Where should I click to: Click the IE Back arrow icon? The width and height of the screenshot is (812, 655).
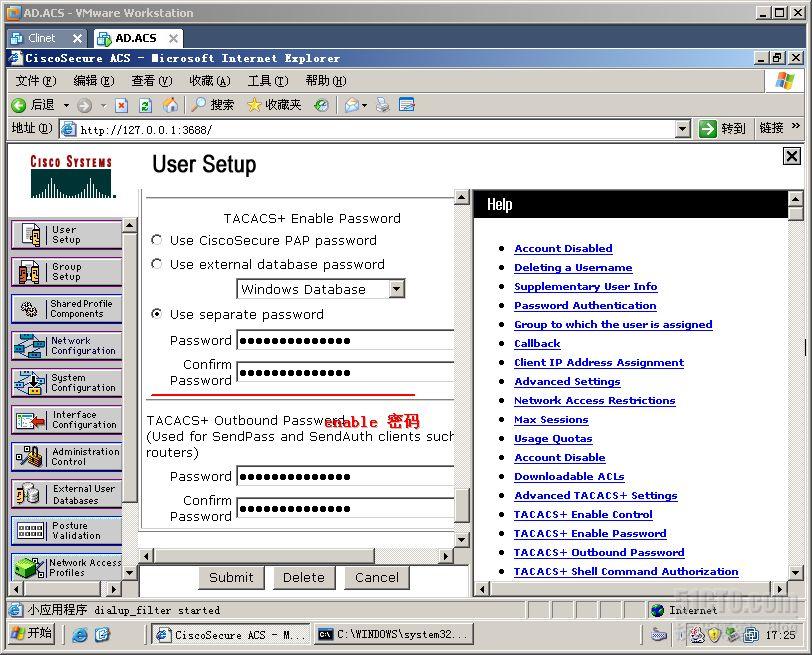19,106
